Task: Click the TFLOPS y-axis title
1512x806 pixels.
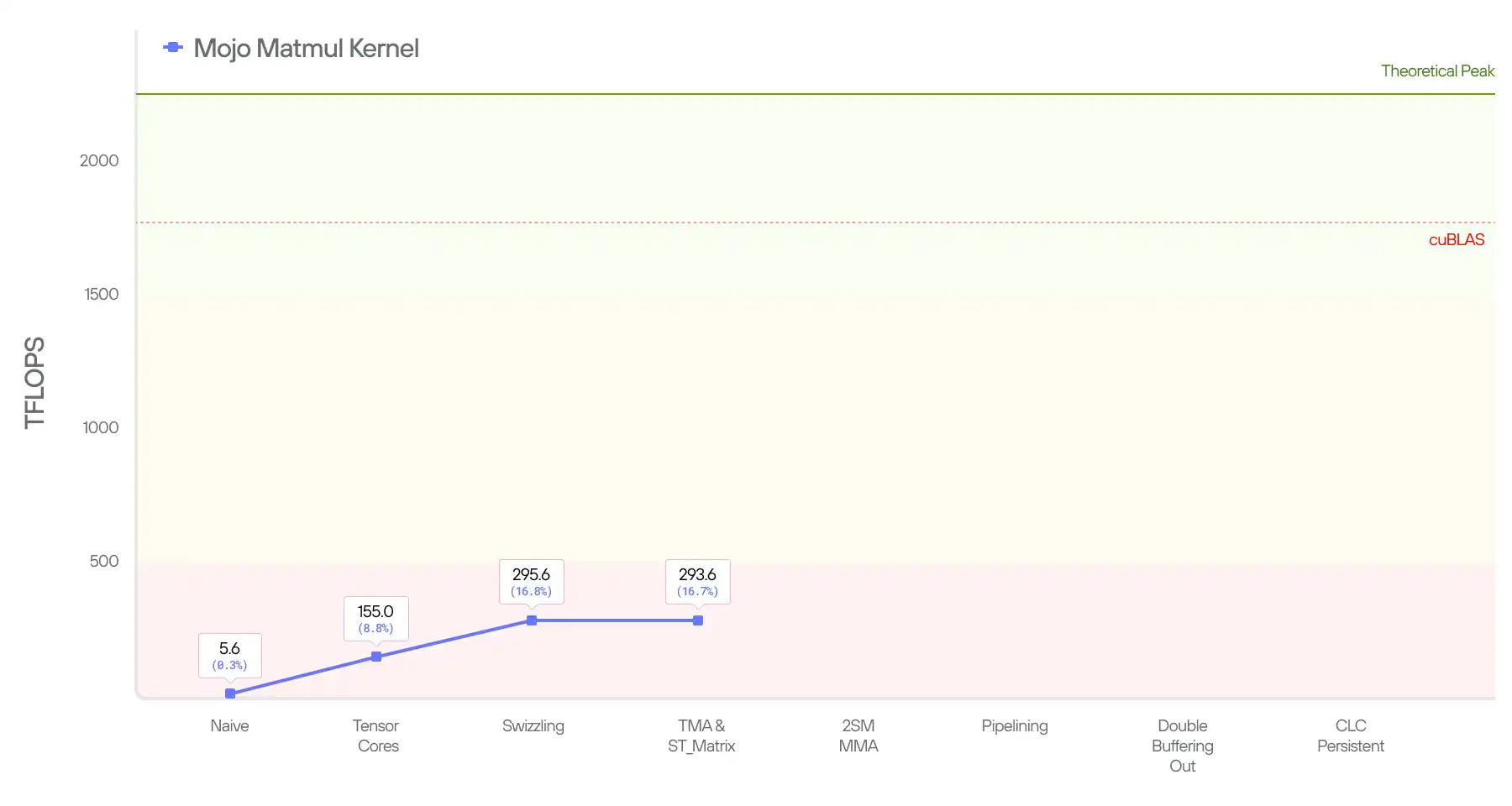Action: click(34, 383)
